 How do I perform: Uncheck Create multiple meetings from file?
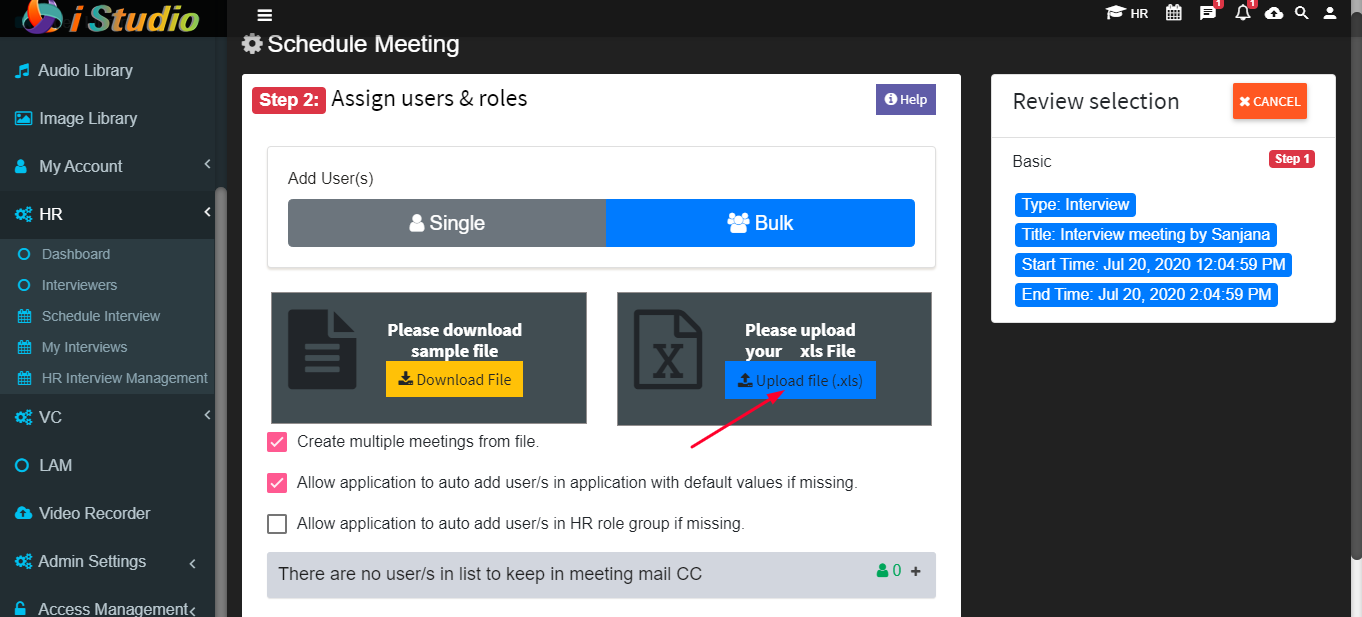[277, 442]
